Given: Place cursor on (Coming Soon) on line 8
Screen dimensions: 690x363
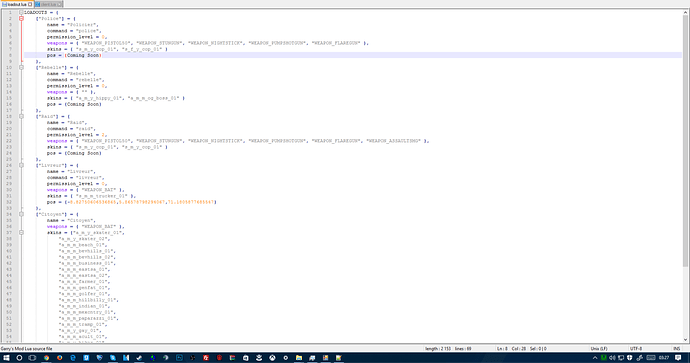Looking at the screenshot, I should [x=83, y=55].
